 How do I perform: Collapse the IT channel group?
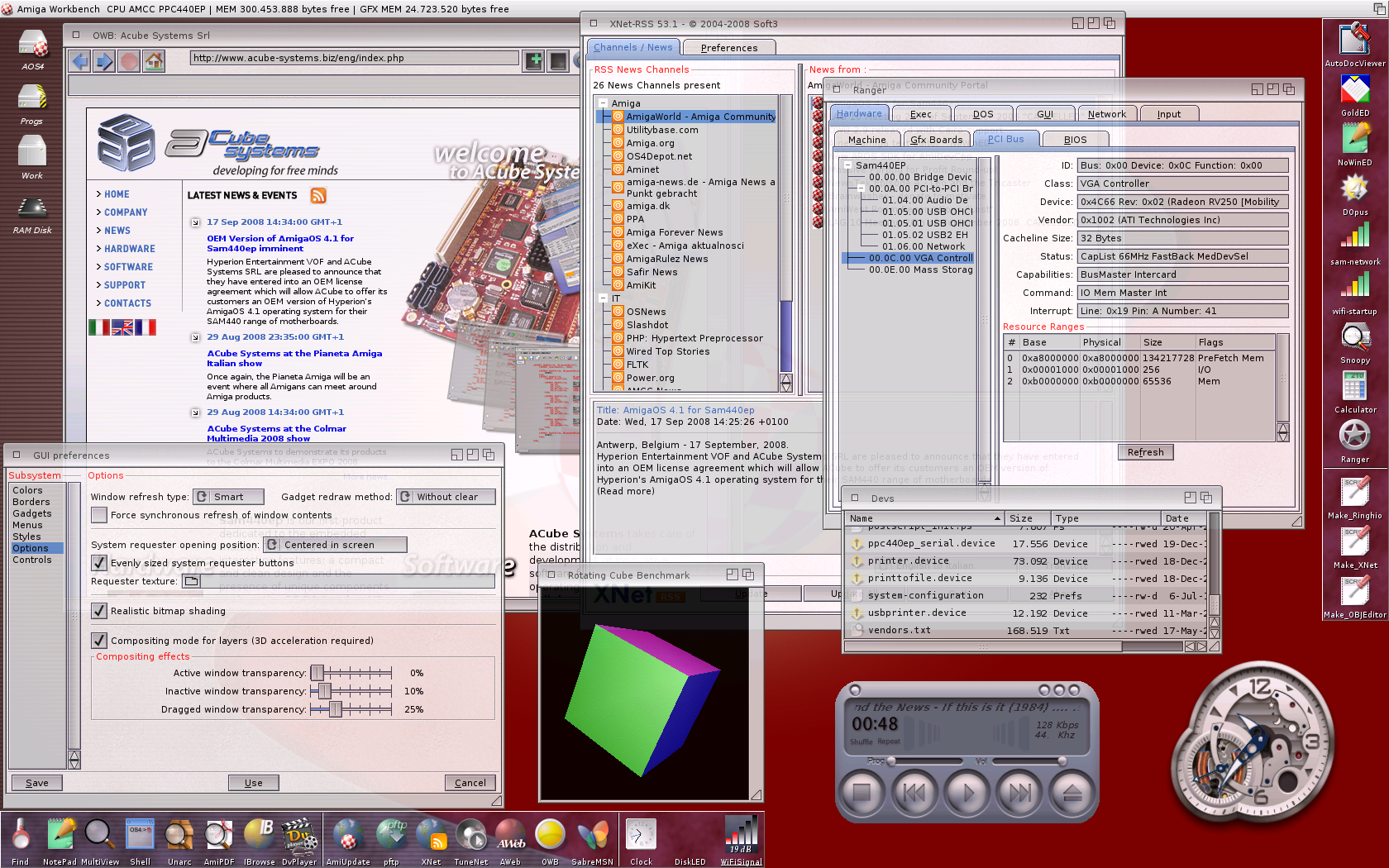tap(602, 298)
